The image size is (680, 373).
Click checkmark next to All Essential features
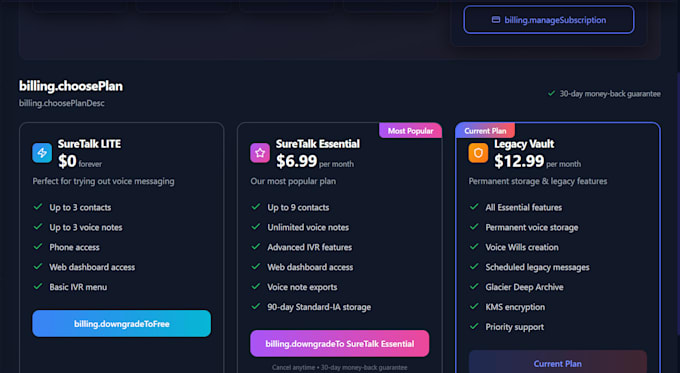click(x=474, y=206)
